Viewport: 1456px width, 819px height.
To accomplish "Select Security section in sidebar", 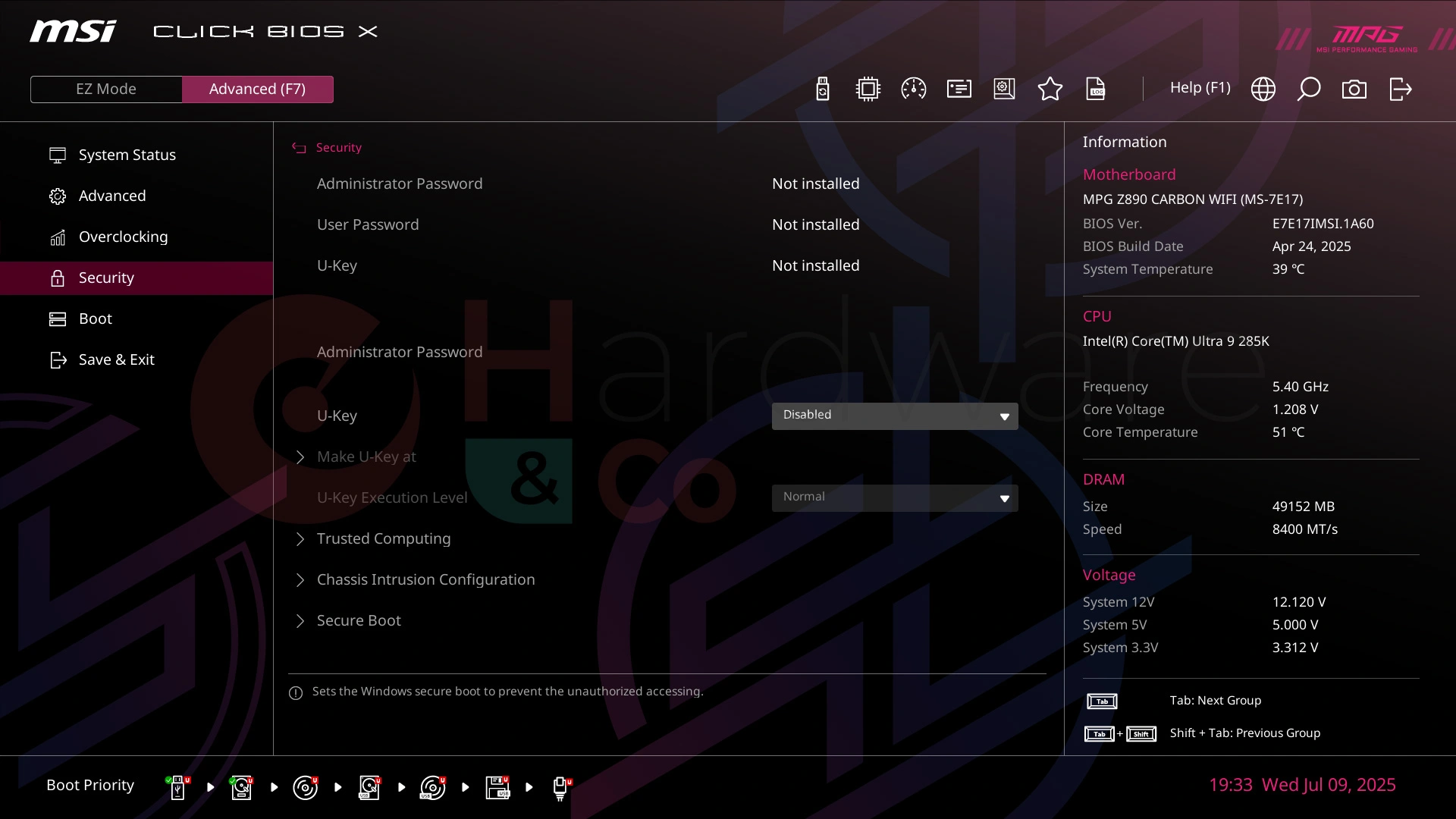I will [x=136, y=278].
